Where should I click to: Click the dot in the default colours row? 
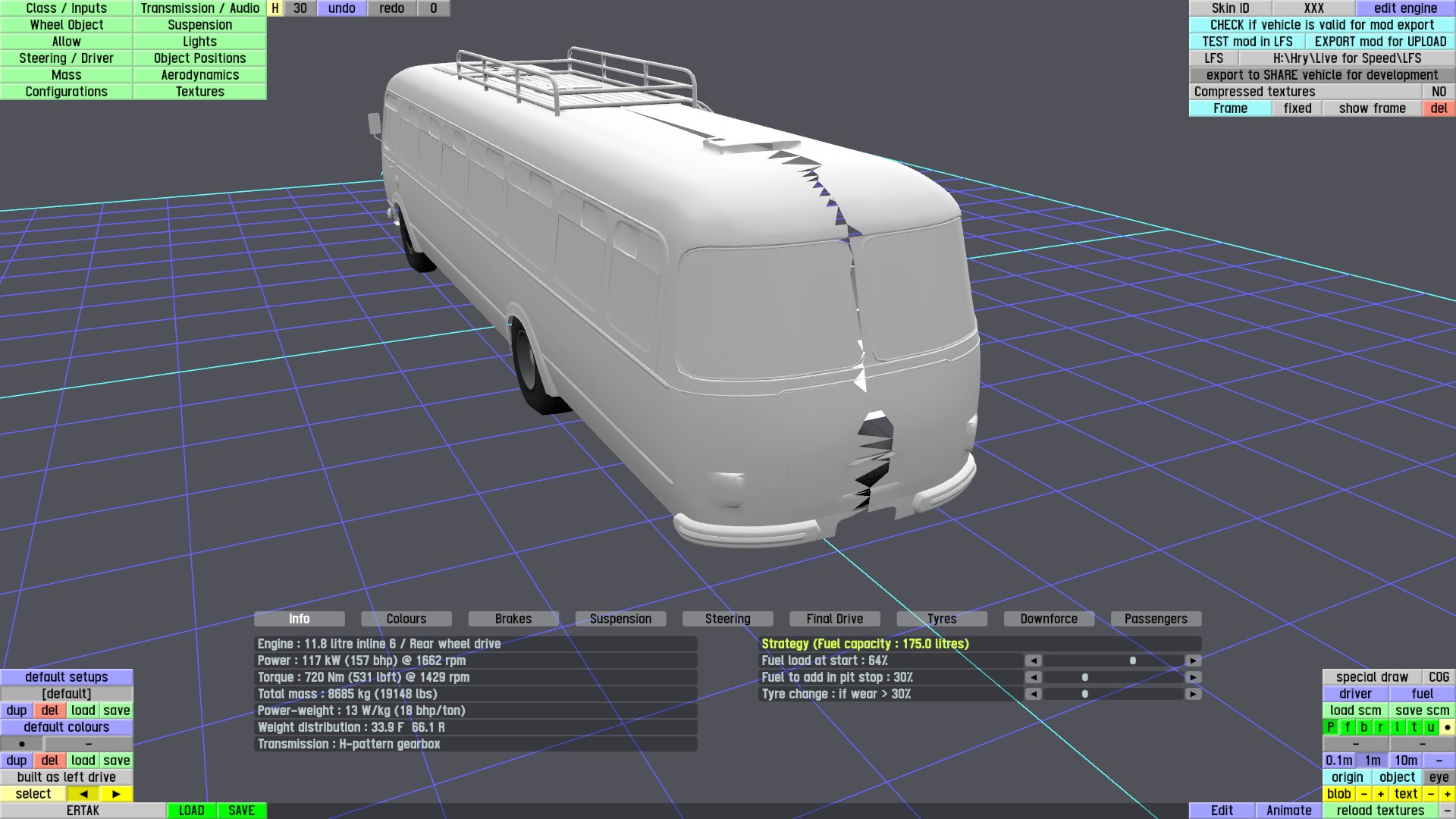[21, 744]
